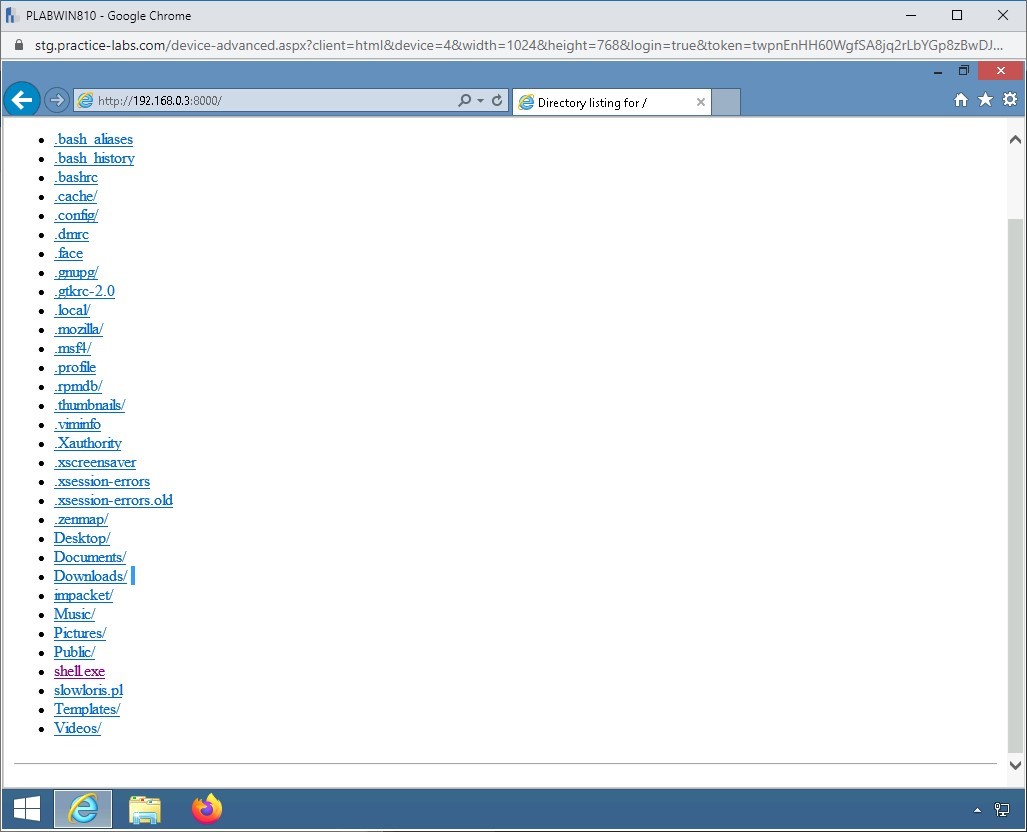Screen dimensions: 1027x832
Task: Open the shell.exe link
Action: pos(79,671)
